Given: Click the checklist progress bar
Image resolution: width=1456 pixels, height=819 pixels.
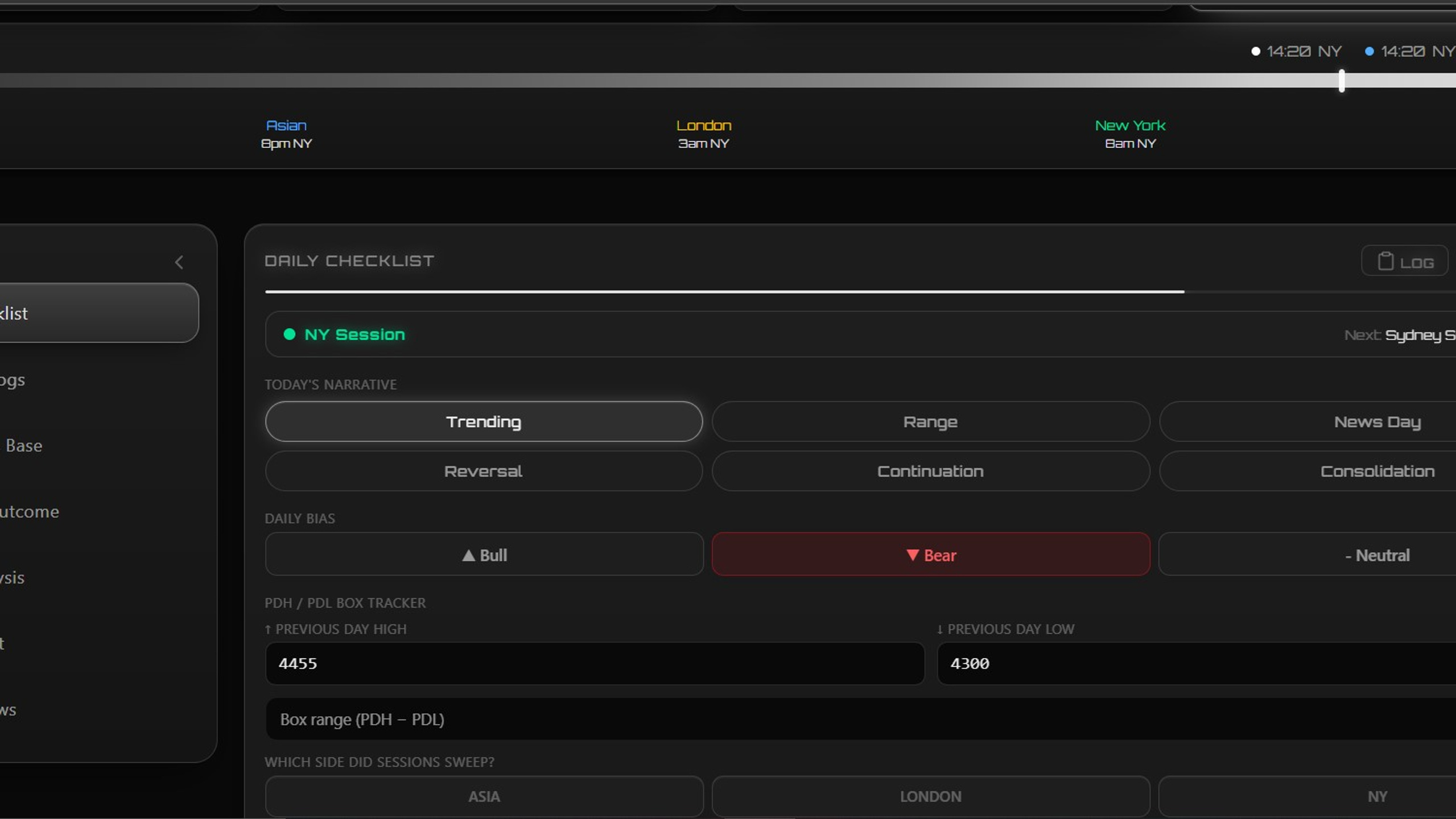Looking at the screenshot, I should coord(860,292).
